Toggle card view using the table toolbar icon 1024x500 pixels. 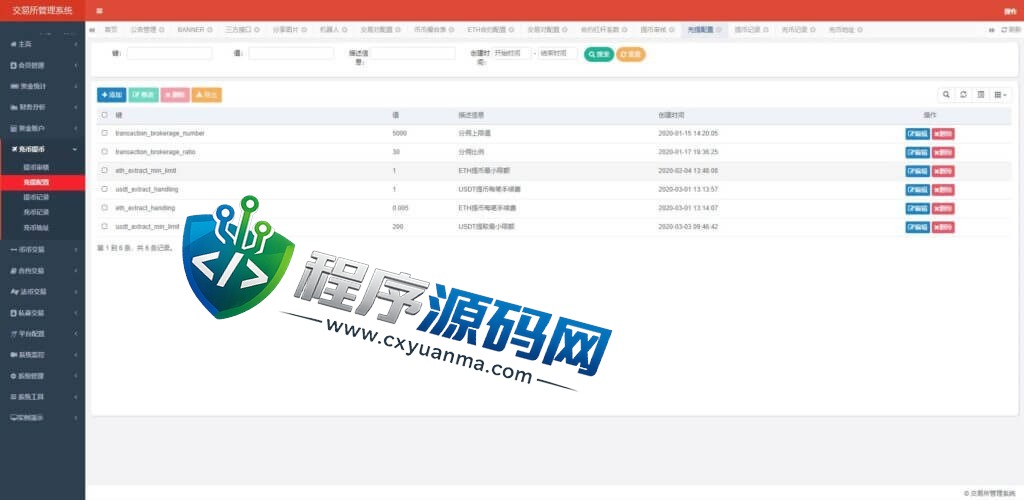click(981, 95)
